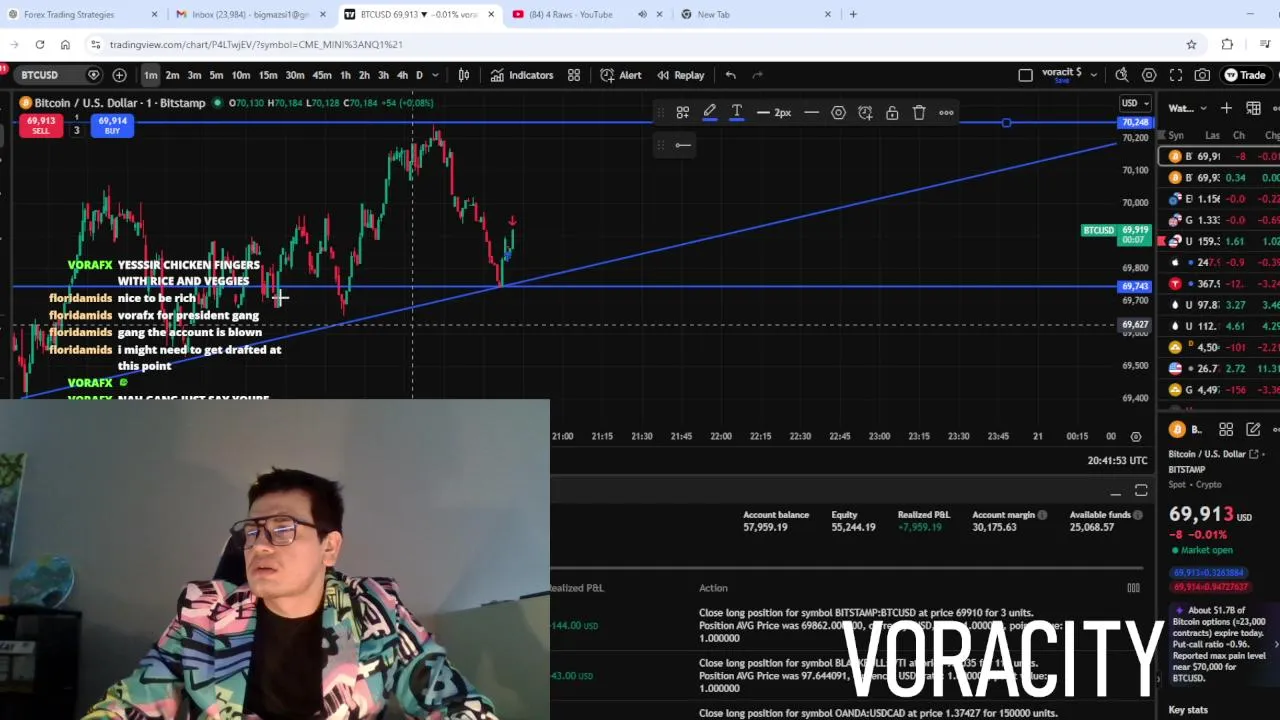Expand the voracit $ layout dropdown
1280x720 pixels.
click(x=1093, y=75)
